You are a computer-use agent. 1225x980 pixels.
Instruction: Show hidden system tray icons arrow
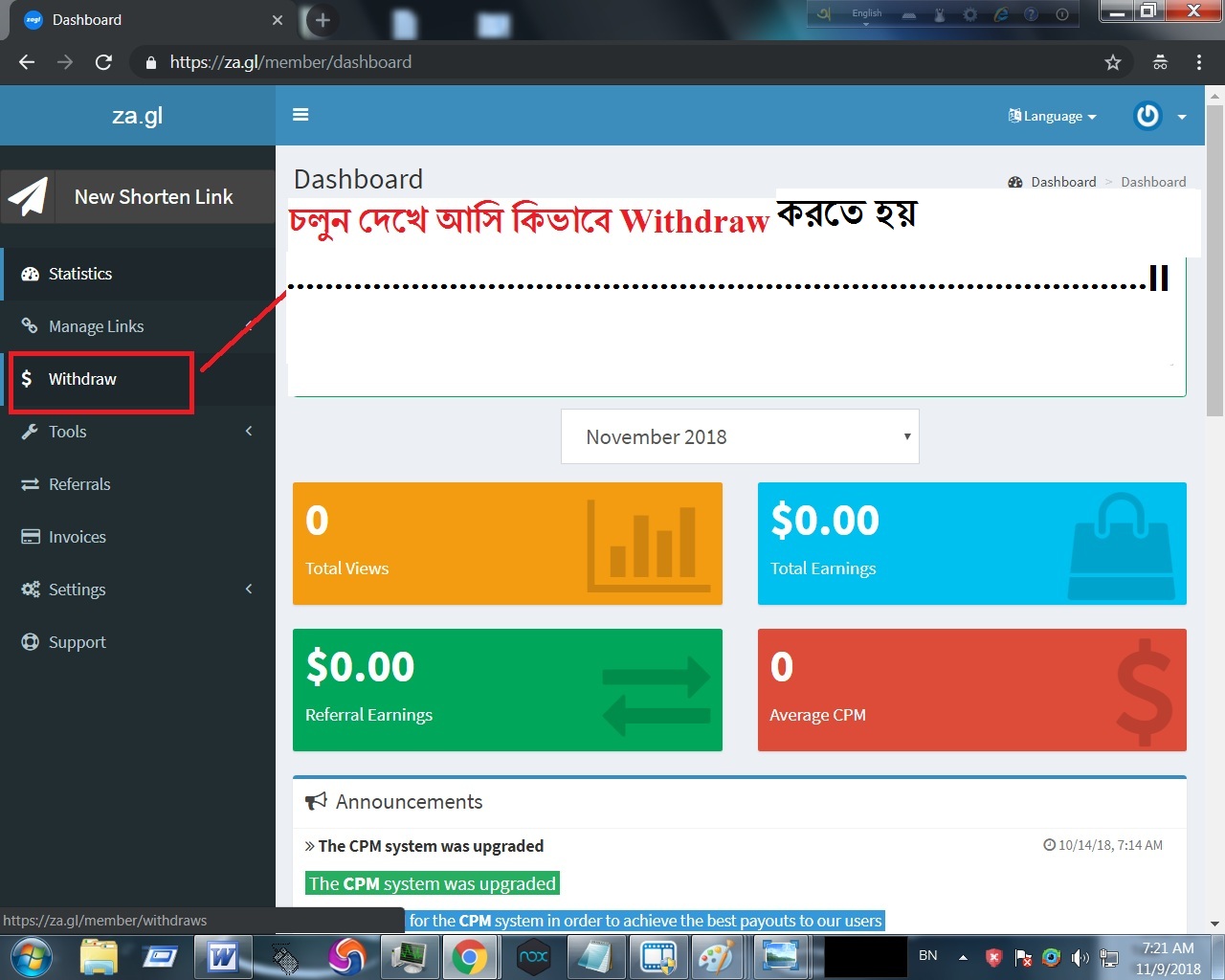pos(964,957)
